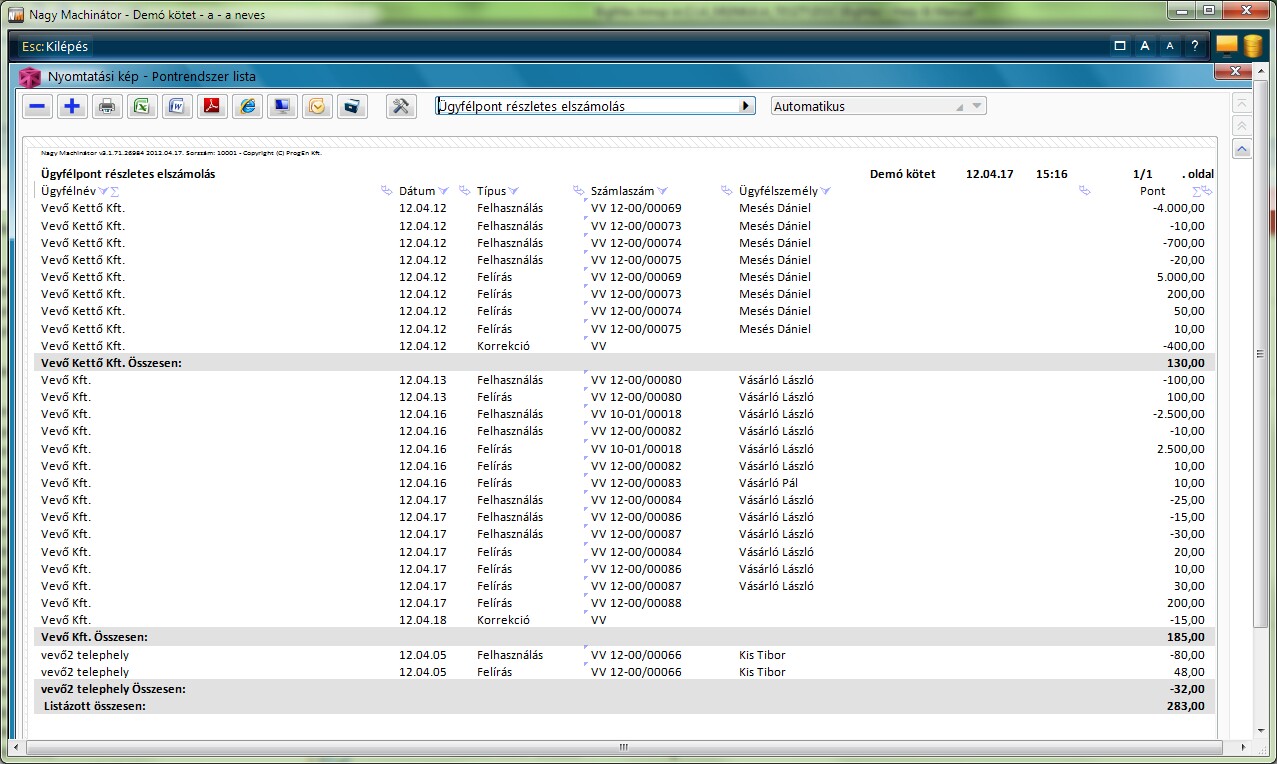Open report settings with the tools icon
Viewport: 1277px width, 764px height.
pos(401,106)
